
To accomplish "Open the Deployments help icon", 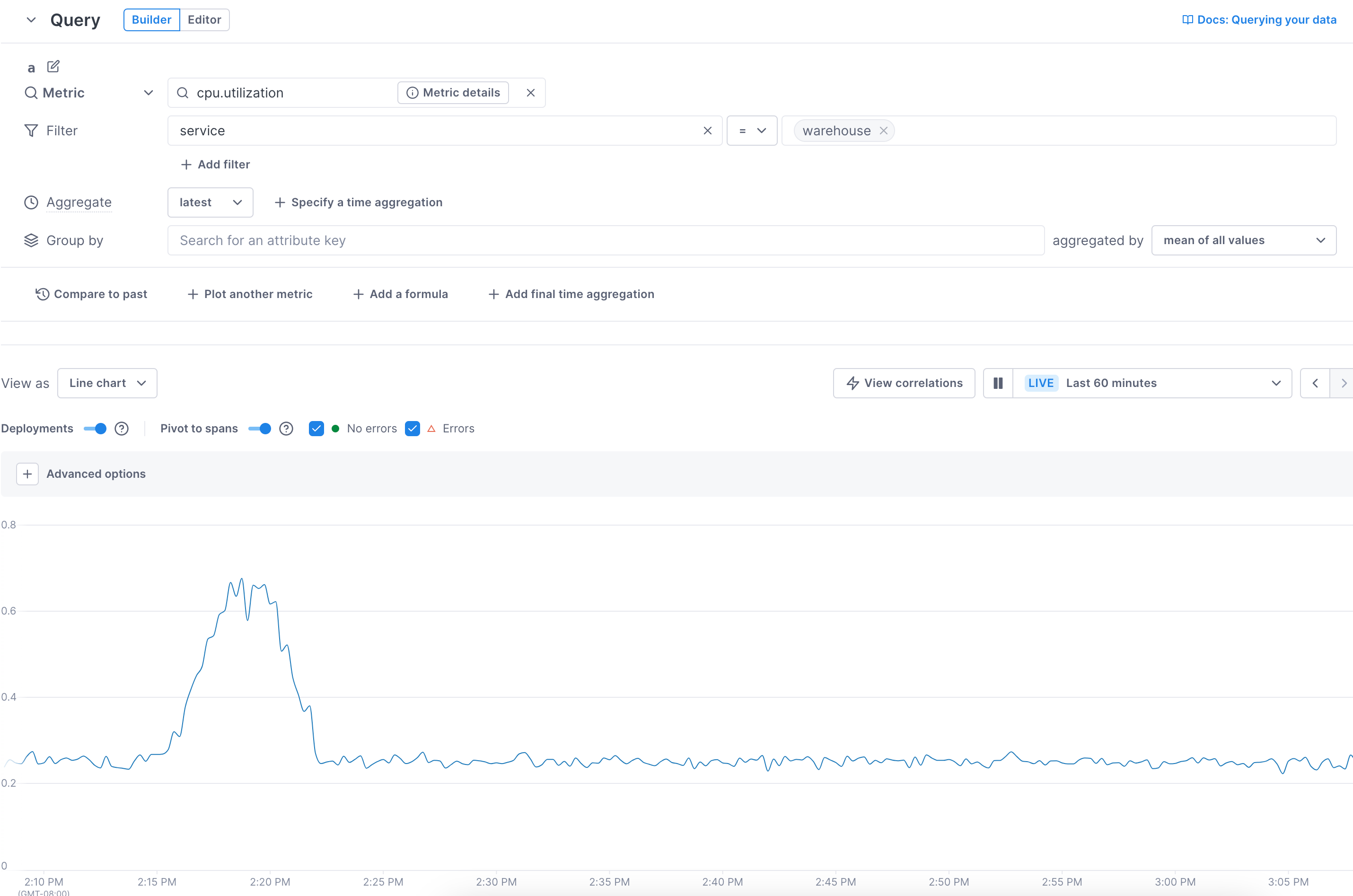I will pos(121,429).
